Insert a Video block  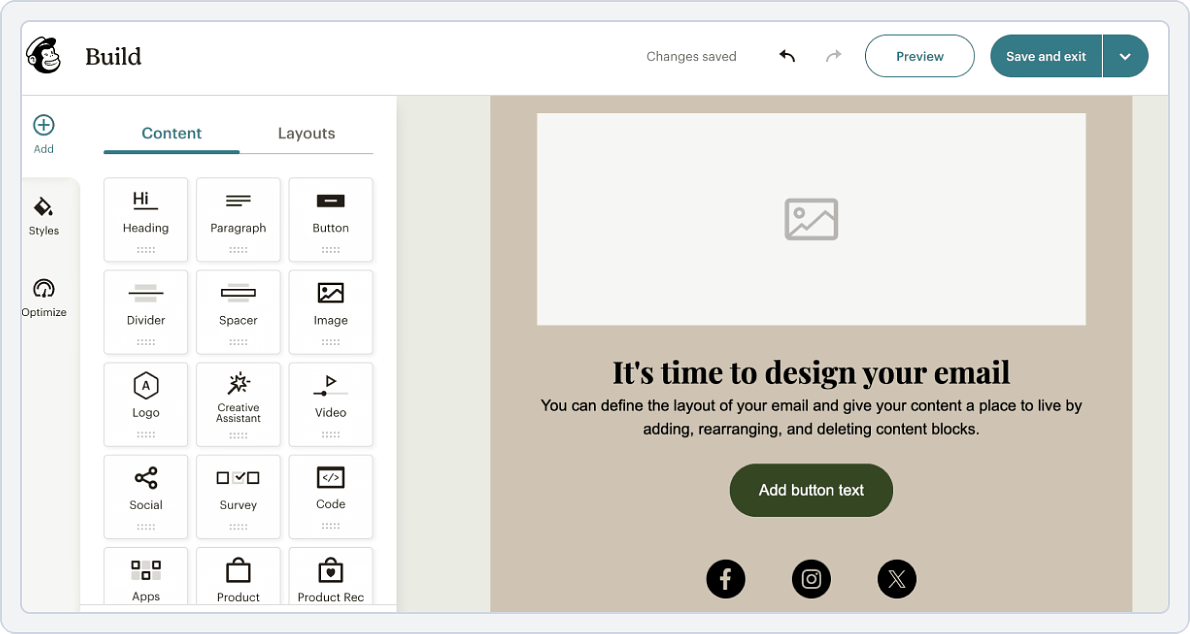click(x=330, y=404)
